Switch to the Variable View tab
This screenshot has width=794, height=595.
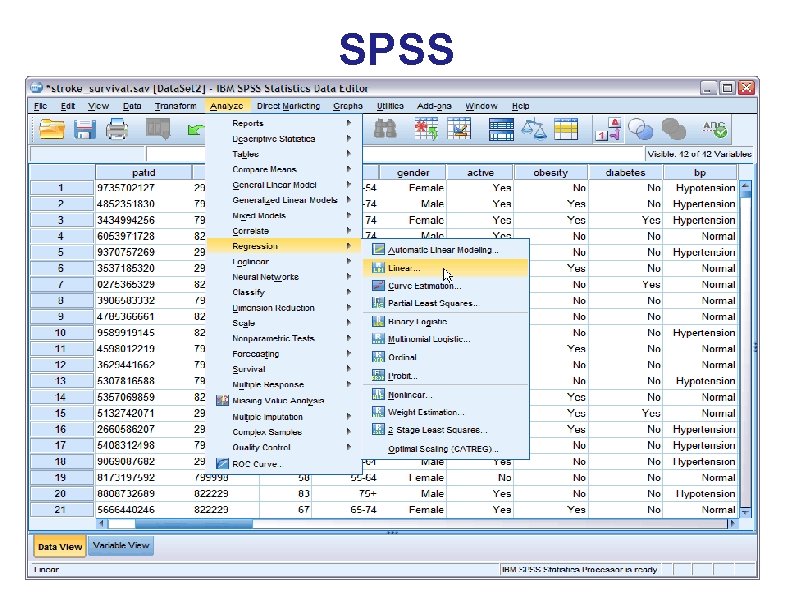pos(121,545)
